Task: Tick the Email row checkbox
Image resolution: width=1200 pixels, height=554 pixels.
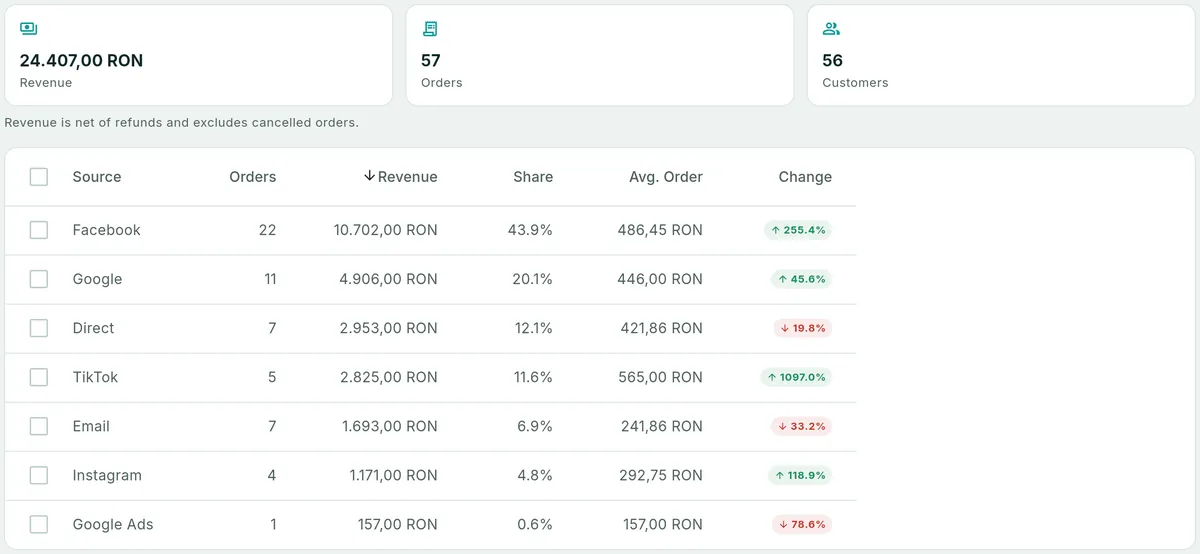Action: pyautogui.click(x=39, y=426)
